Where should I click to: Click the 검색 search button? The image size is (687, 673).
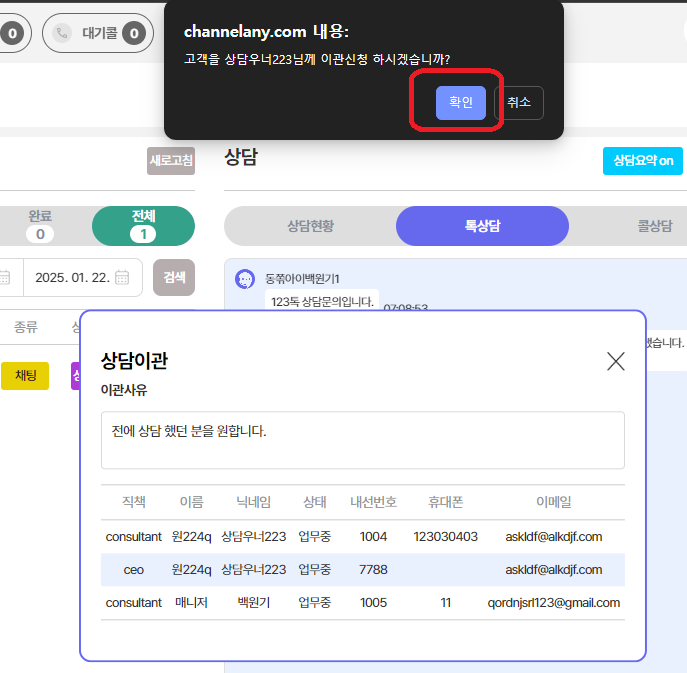click(174, 277)
